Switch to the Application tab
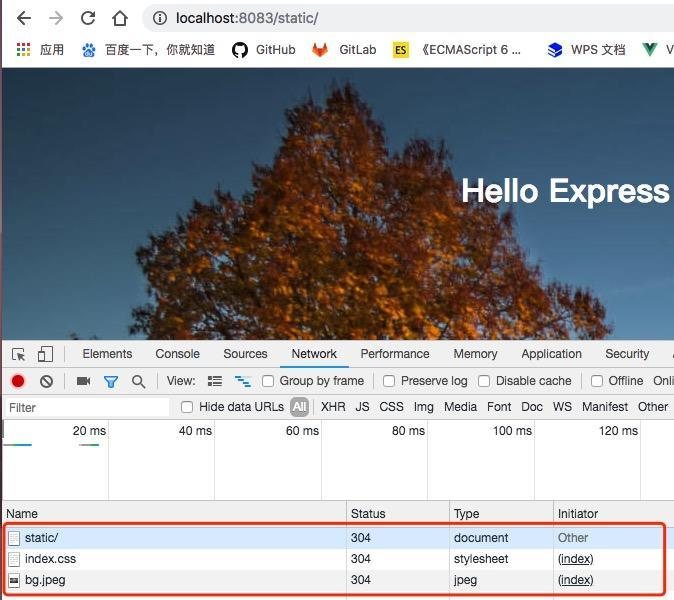674x600 pixels. click(x=551, y=354)
